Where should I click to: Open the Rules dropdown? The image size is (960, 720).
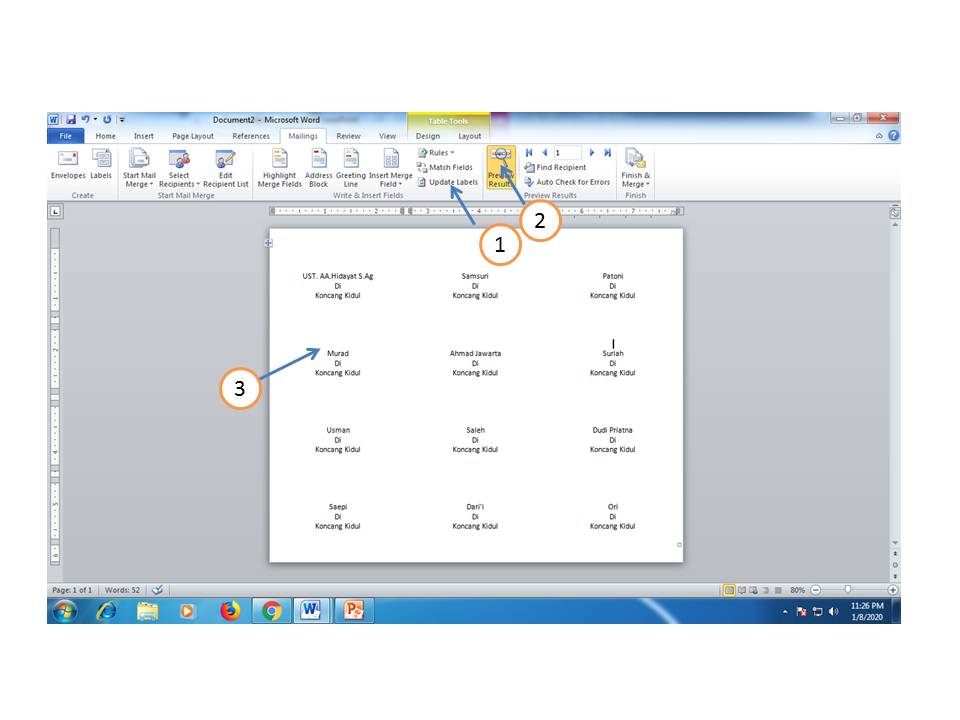[x=436, y=152]
